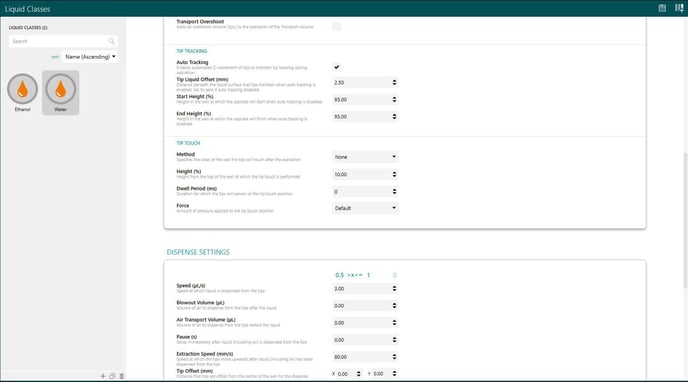Click the Auto Tracking label text
The width and height of the screenshot is (688, 382).
(x=192, y=62)
